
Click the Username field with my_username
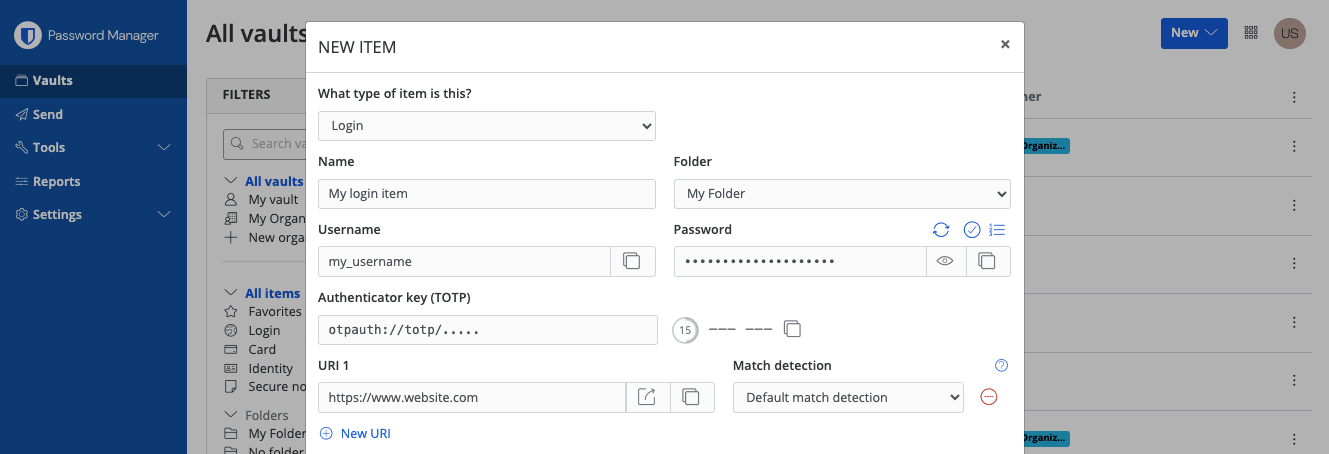[x=464, y=261]
